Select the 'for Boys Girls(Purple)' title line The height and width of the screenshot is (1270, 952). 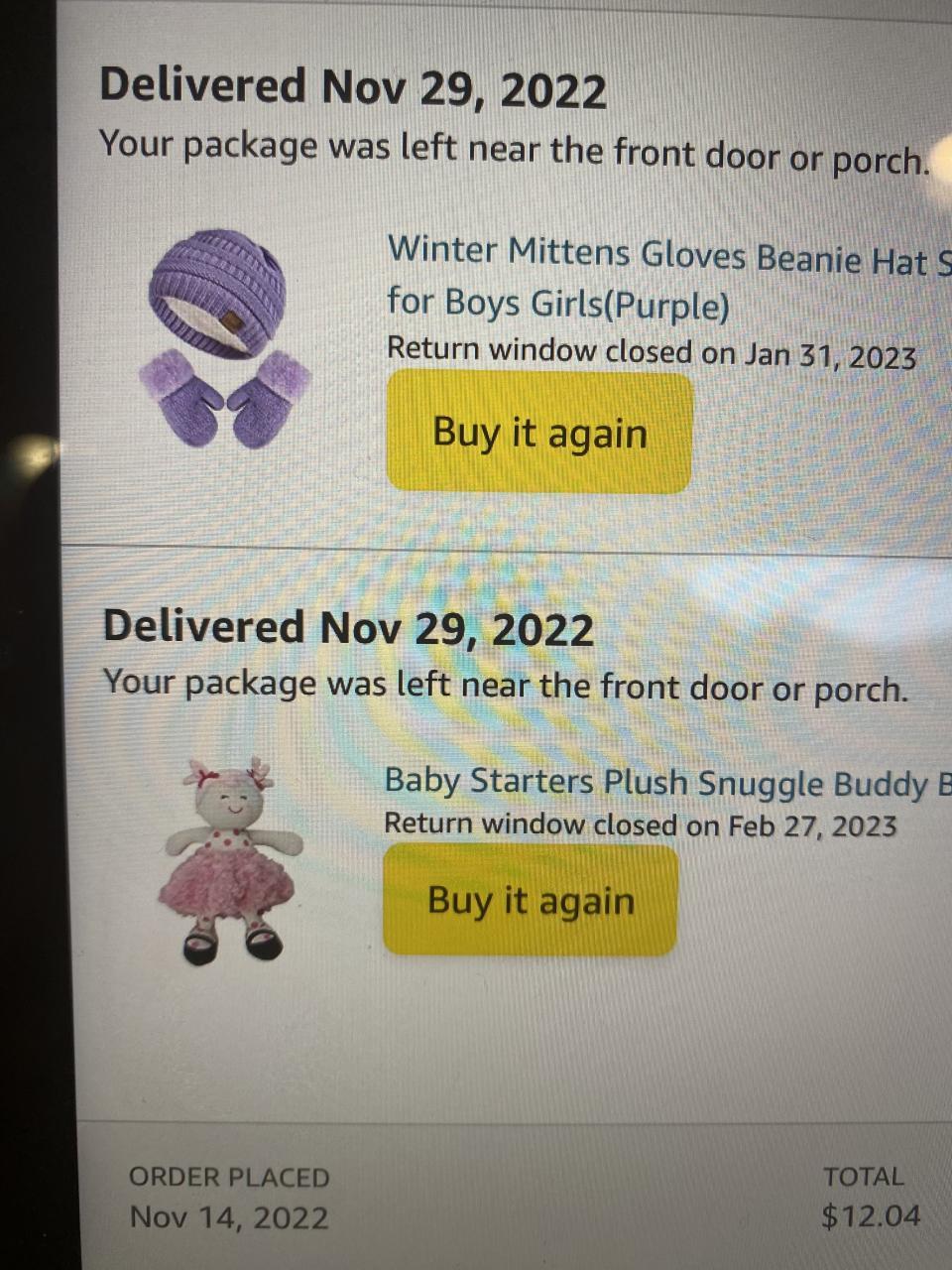(x=558, y=303)
